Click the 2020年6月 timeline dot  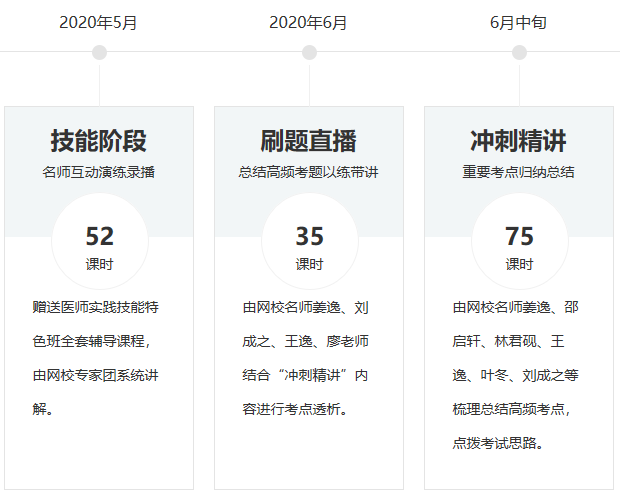point(309,52)
